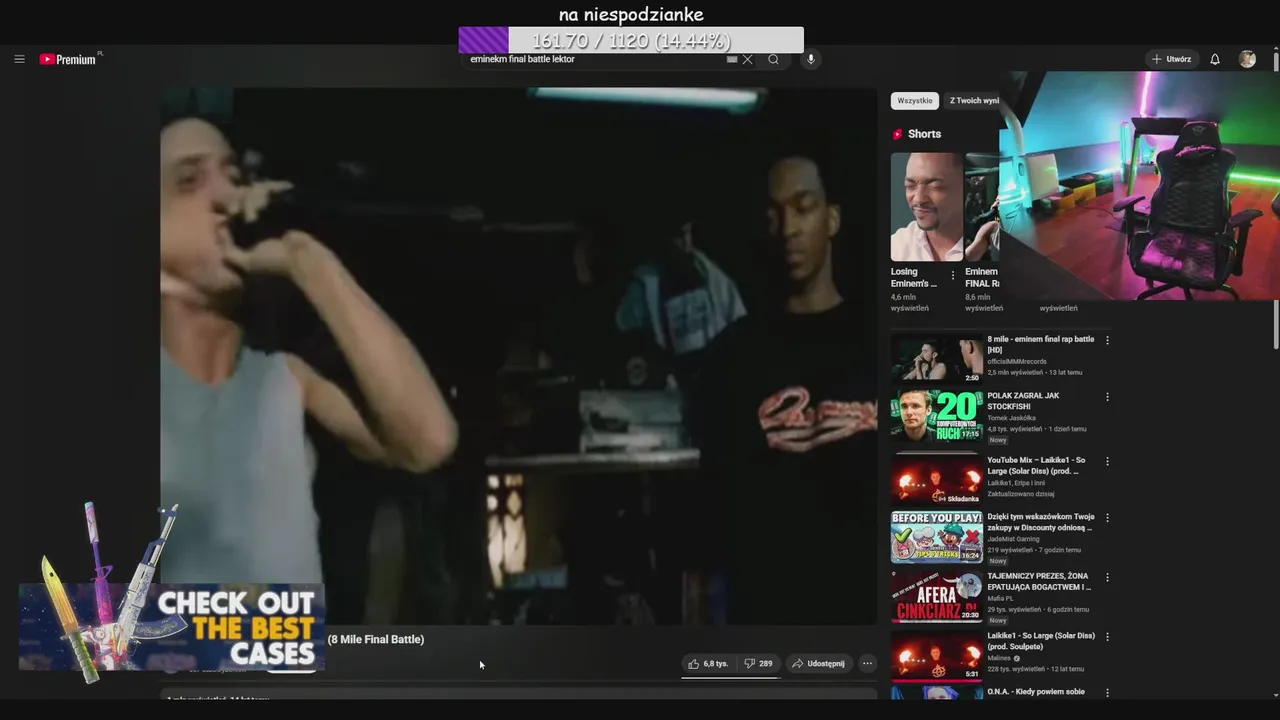This screenshot has height=720, width=1280.
Task: Open 'O.N.A. - Kiedy powiem sobie' title
Action: point(1036,692)
